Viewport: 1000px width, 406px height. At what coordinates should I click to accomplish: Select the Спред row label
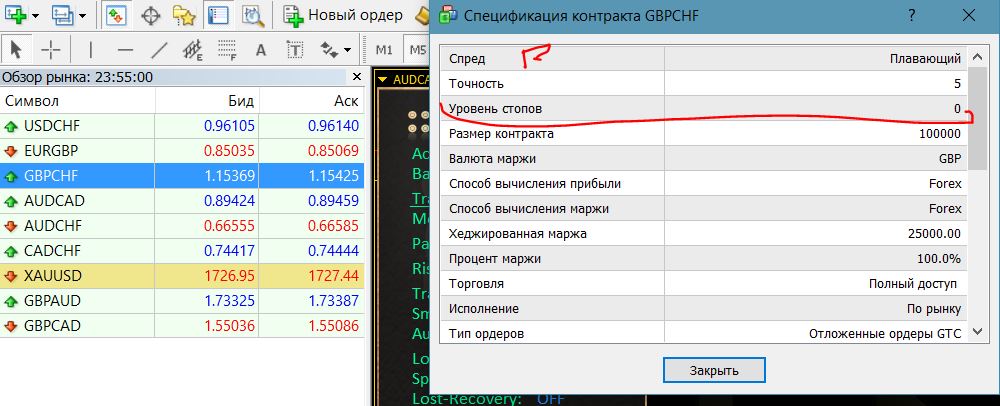pyautogui.click(x=467, y=59)
